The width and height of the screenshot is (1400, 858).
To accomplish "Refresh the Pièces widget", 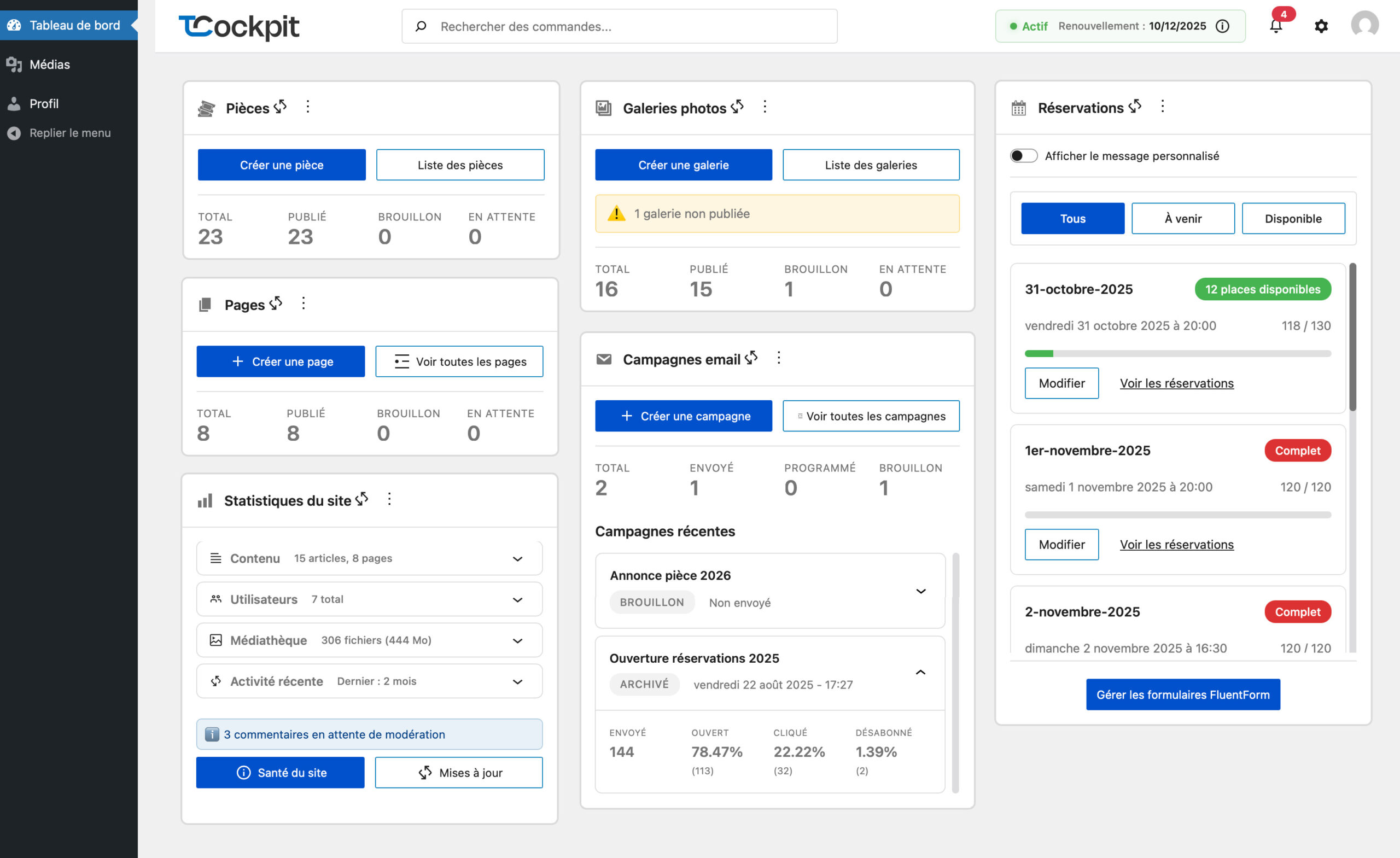I will tap(280, 107).
